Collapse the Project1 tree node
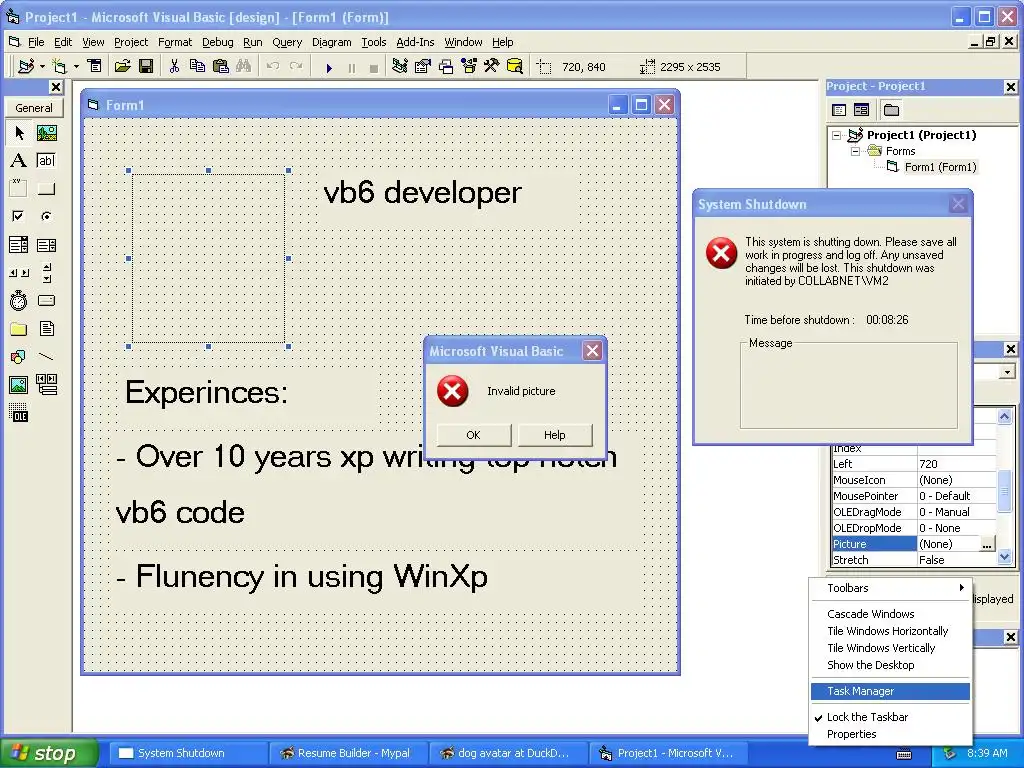The width and height of the screenshot is (1024, 768). (x=837, y=135)
